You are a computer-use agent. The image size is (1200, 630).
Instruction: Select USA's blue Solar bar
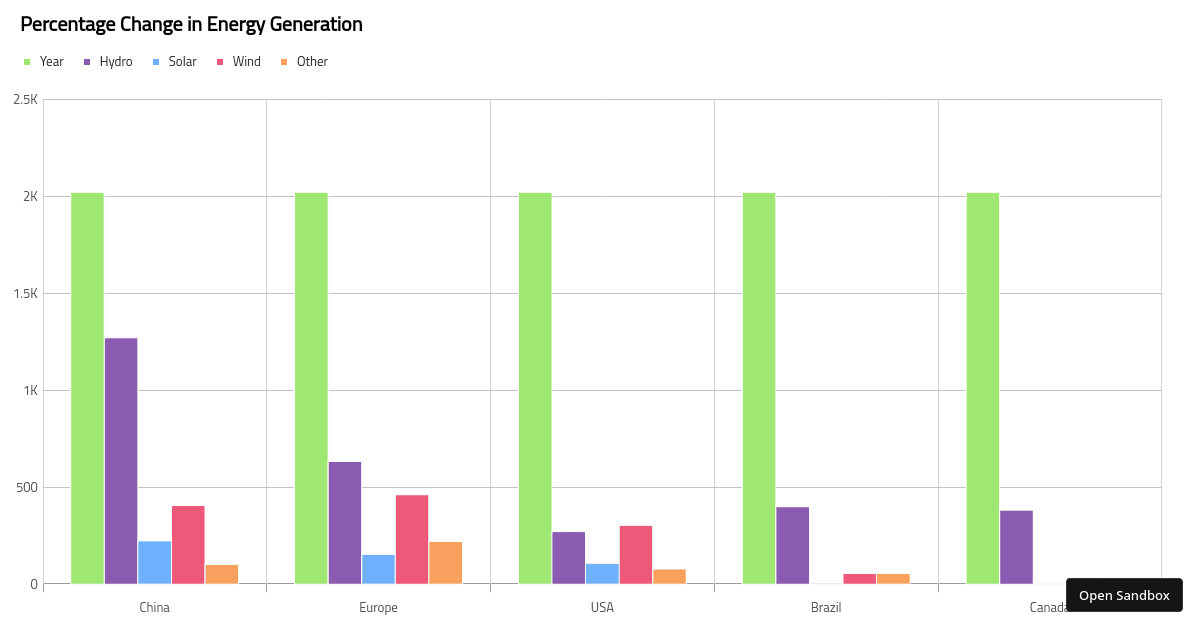pos(602,573)
